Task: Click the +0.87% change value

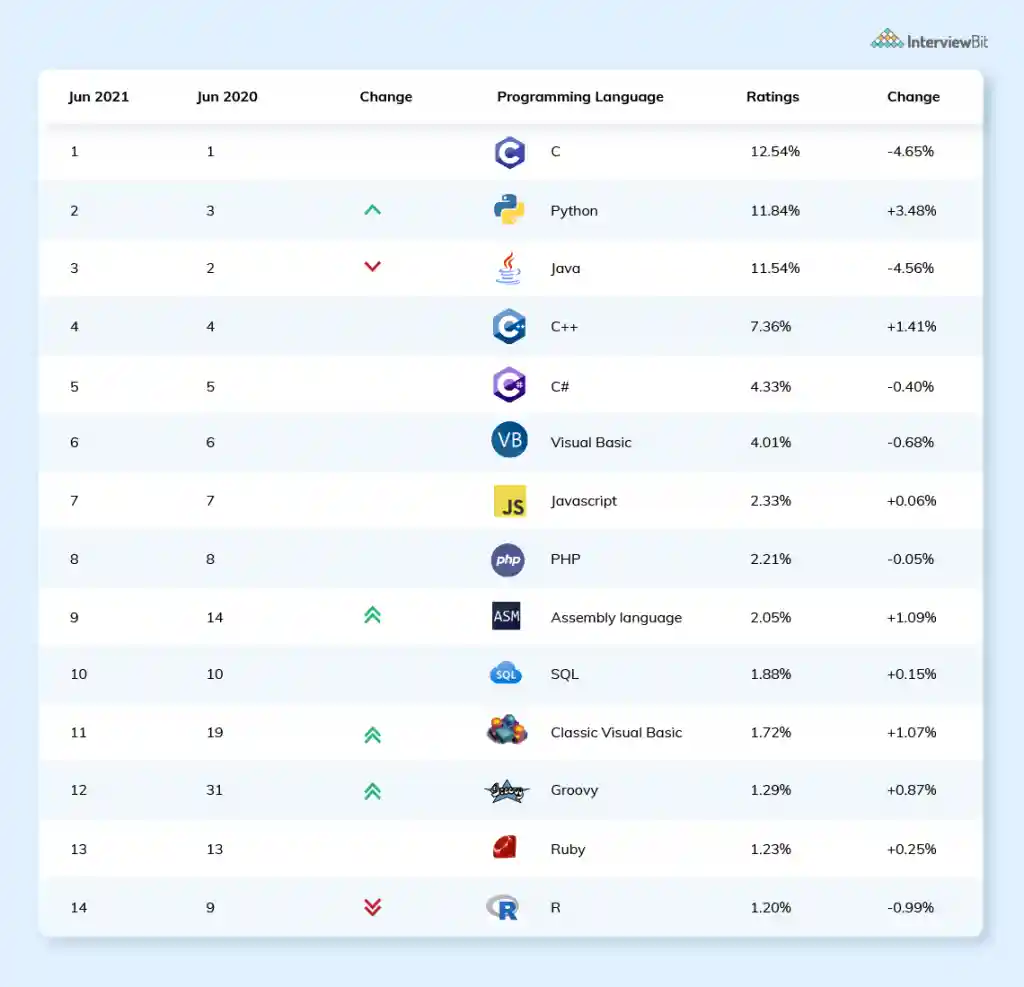Action: click(911, 790)
